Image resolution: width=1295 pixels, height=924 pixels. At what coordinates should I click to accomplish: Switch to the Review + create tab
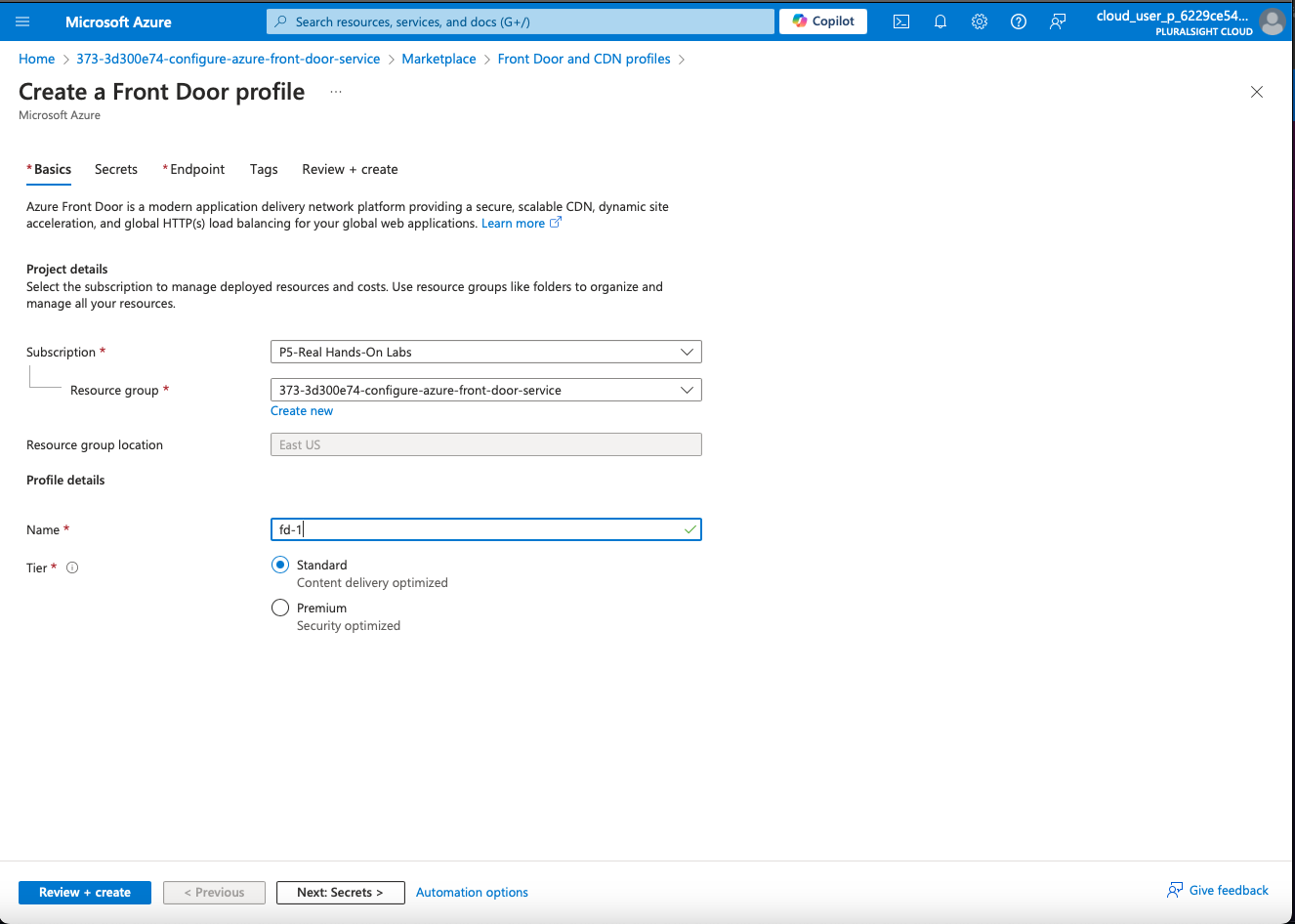[350, 169]
